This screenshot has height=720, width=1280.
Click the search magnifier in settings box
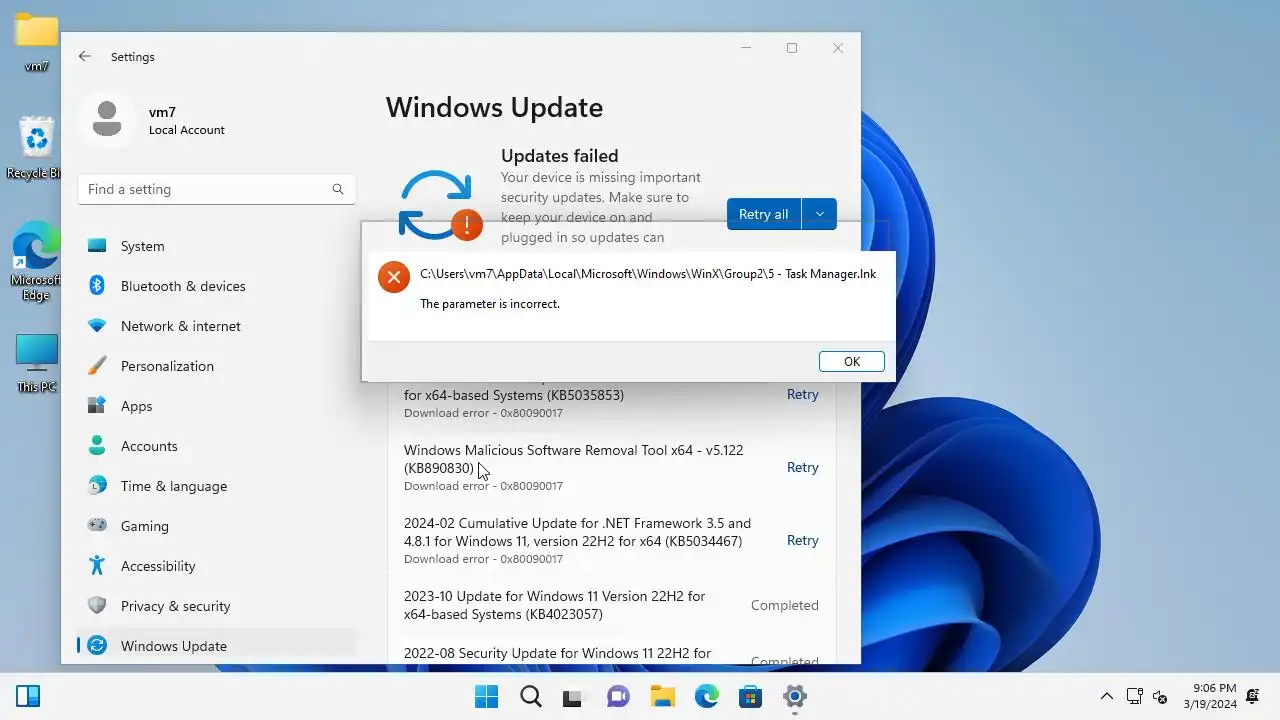338,189
